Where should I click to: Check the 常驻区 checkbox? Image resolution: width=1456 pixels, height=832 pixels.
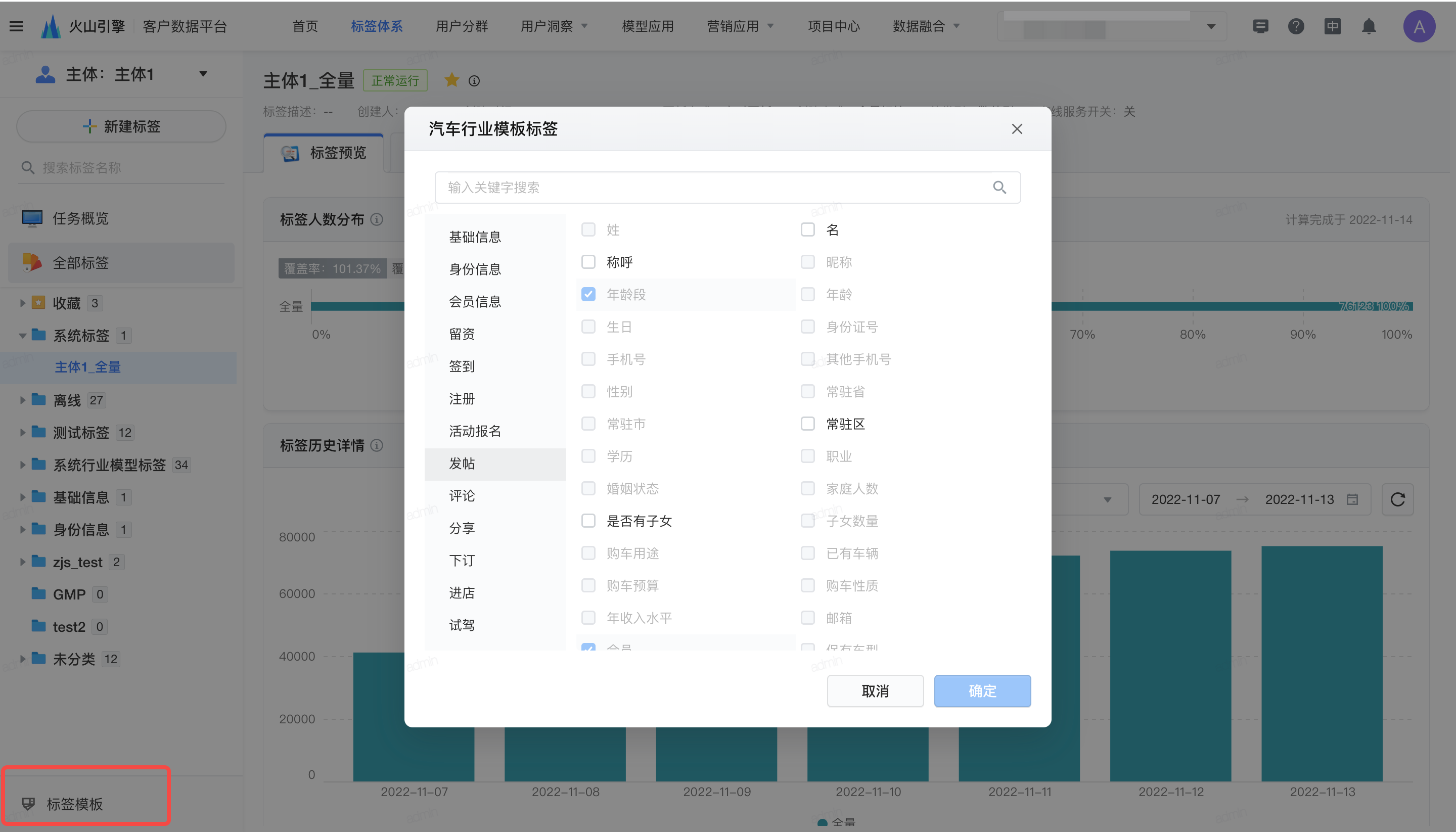coord(807,424)
